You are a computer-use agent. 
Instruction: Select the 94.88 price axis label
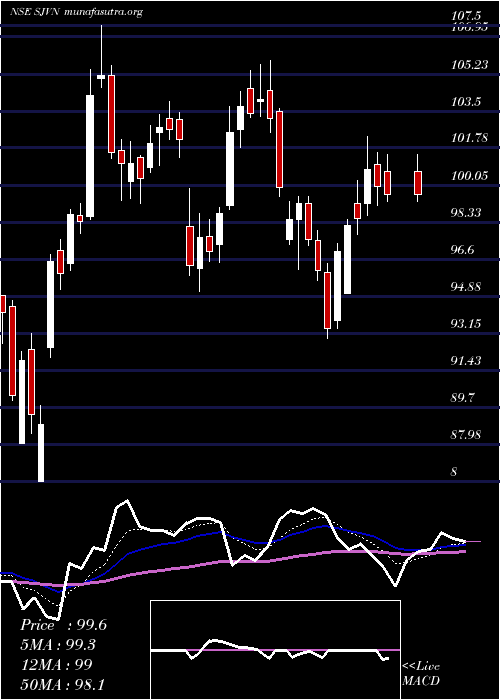coord(466,287)
